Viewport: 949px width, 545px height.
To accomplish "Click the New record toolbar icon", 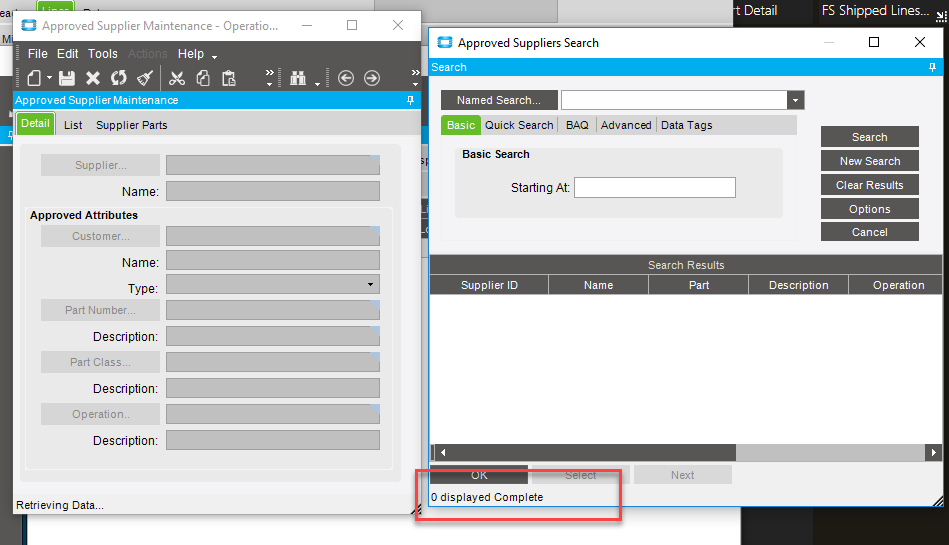I will click(34, 78).
